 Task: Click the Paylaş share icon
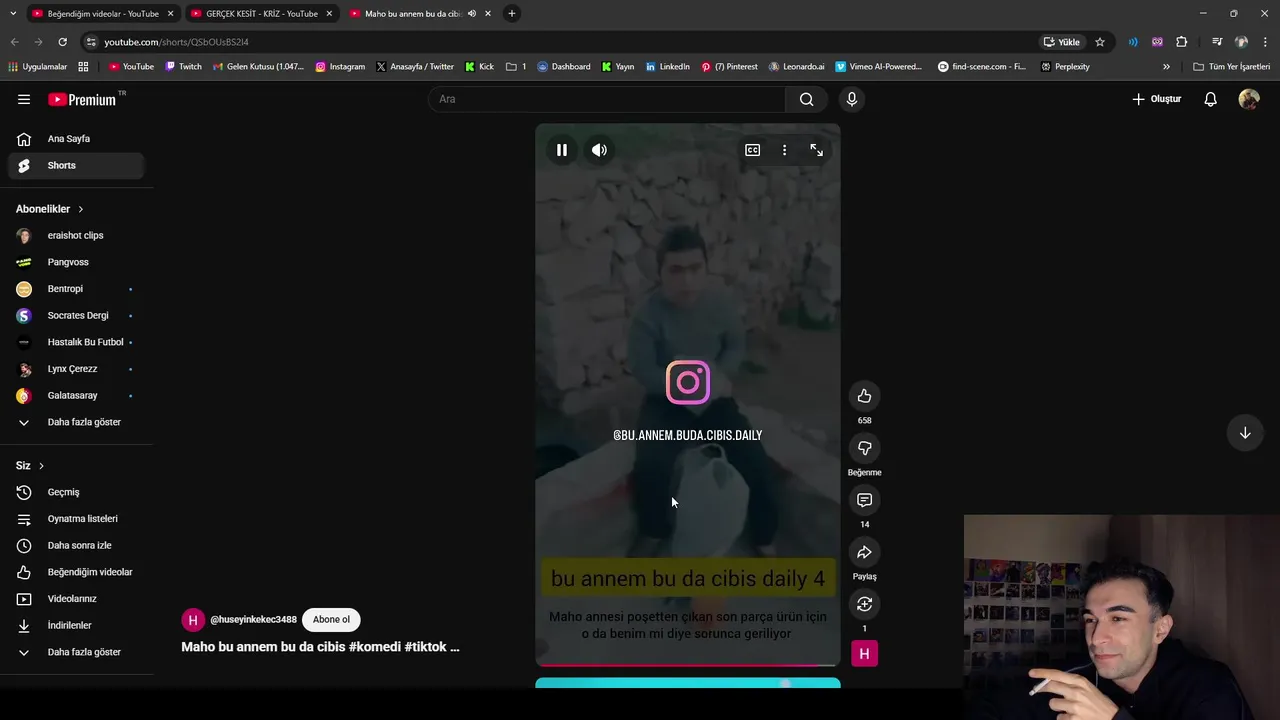(x=864, y=552)
